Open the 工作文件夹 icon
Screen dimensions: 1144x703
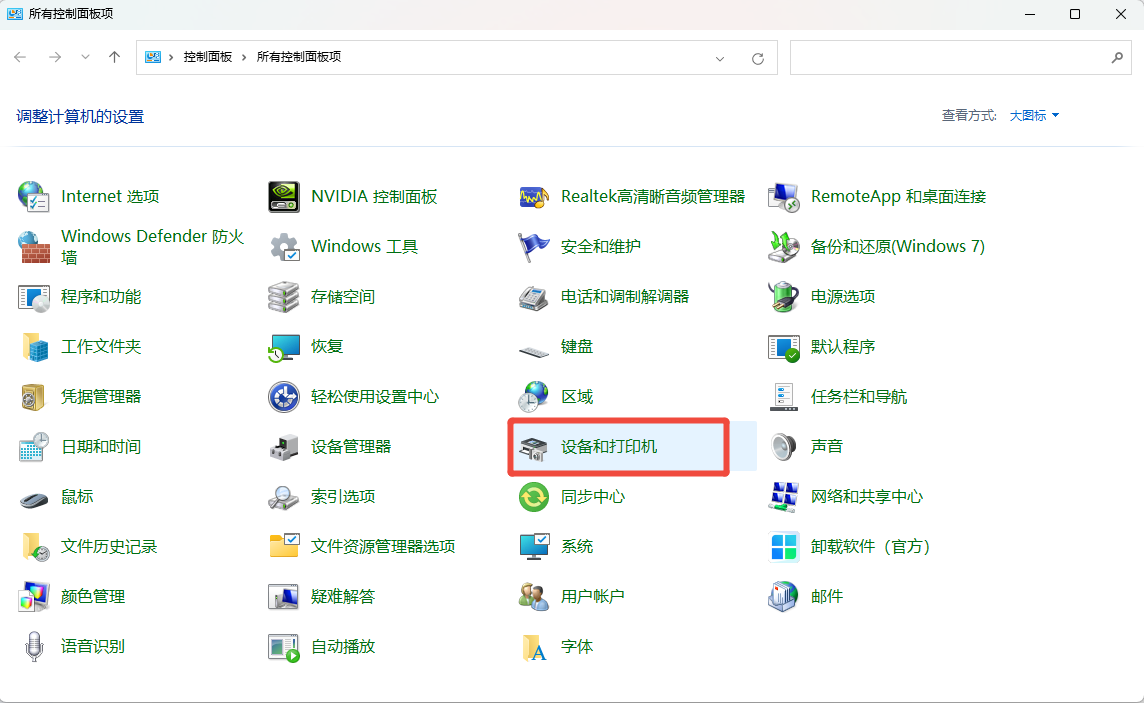click(34, 347)
